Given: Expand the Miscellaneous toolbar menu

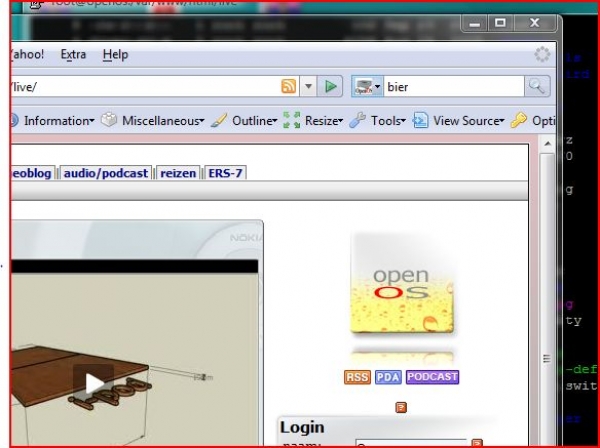Looking at the screenshot, I should pos(158,120).
